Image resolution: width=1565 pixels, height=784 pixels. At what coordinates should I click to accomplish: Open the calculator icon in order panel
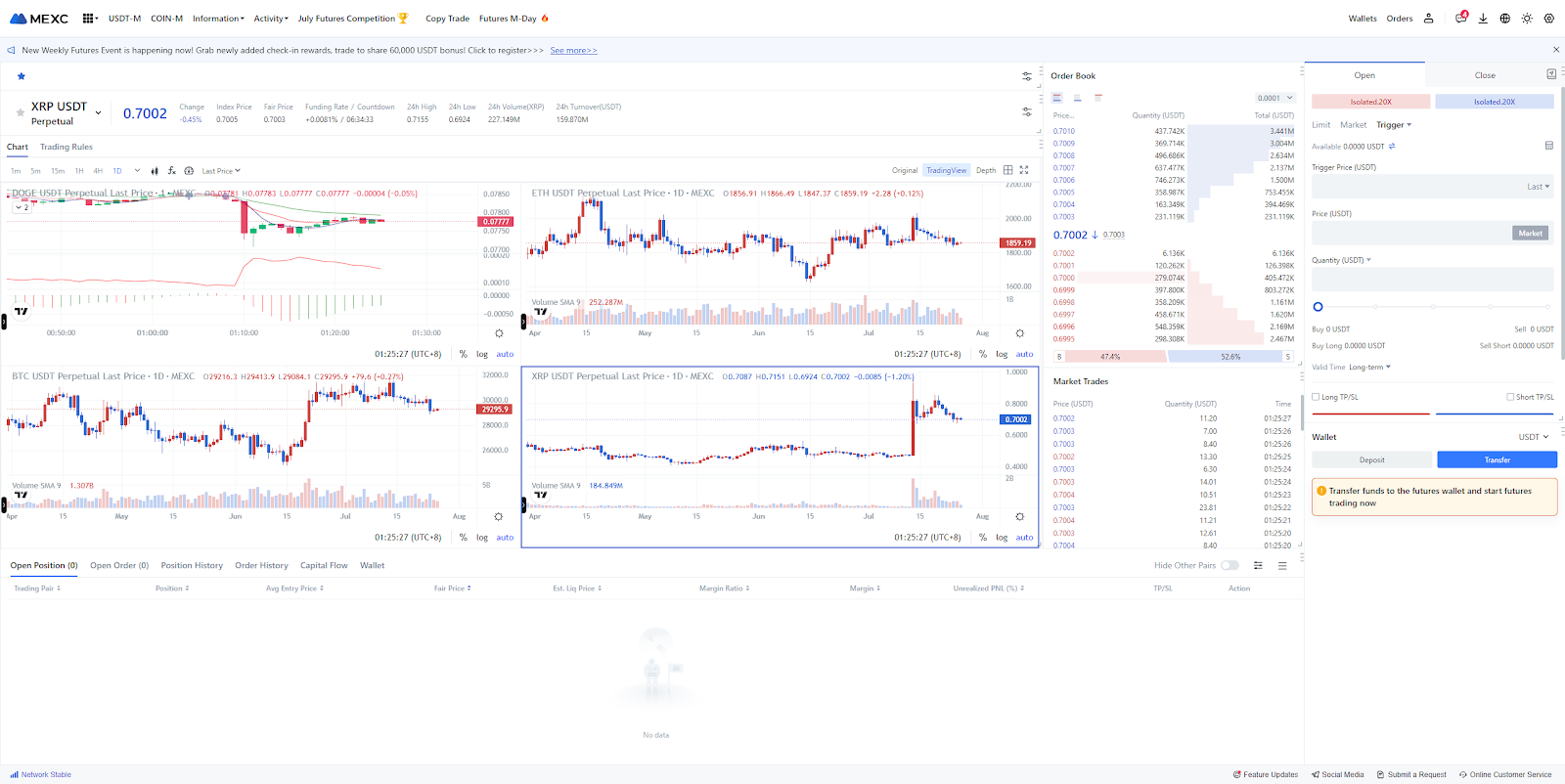[x=1549, y=146]
